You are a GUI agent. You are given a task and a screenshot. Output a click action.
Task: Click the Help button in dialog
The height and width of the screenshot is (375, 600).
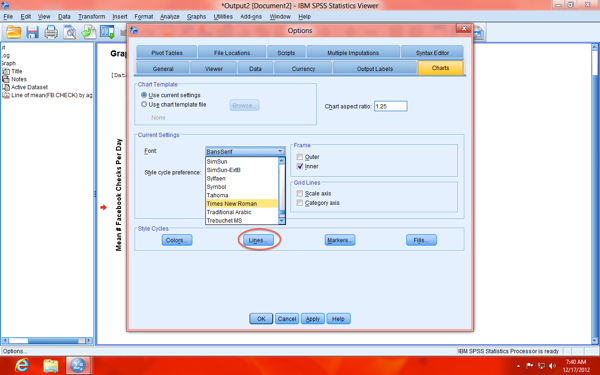pyautogui.click(x=338, y=319)
